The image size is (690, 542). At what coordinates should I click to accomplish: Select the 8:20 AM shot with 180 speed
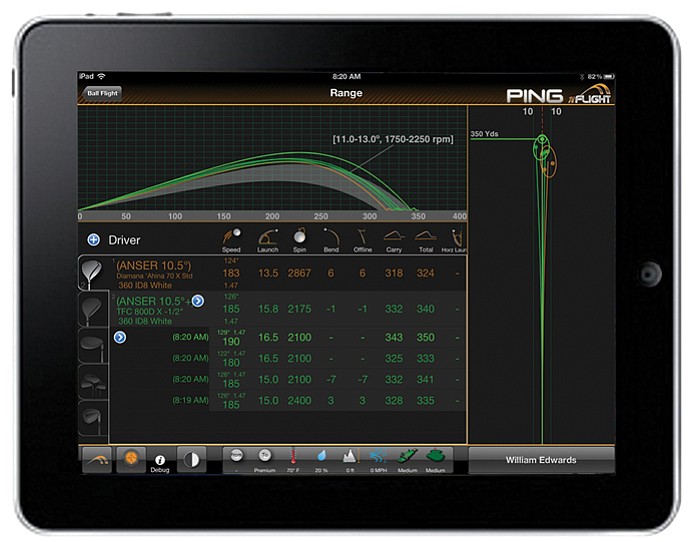click(289, 359)
